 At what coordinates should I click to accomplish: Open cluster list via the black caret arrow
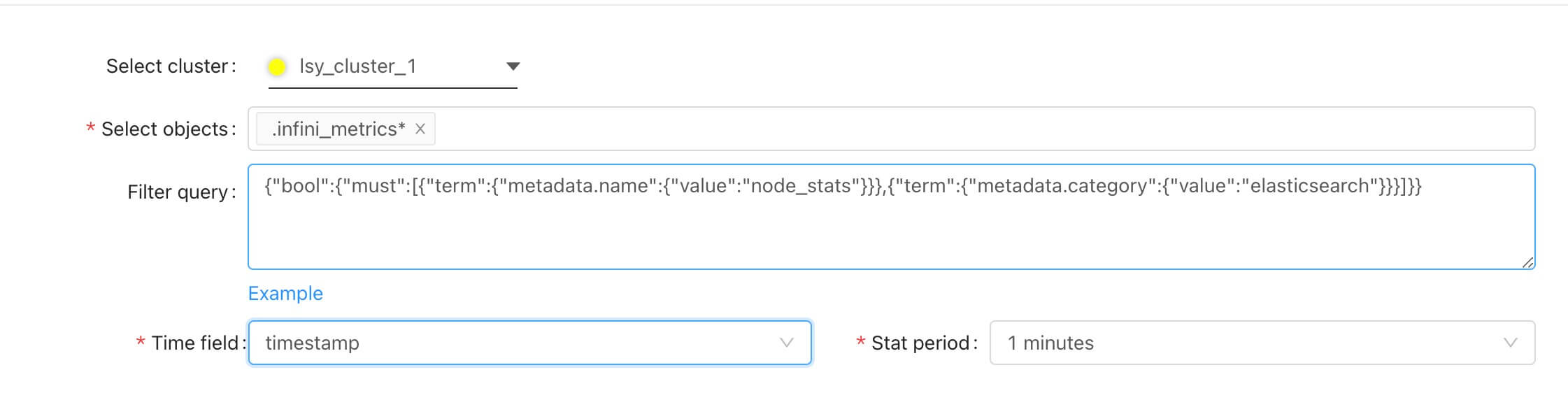coord(513,66)
